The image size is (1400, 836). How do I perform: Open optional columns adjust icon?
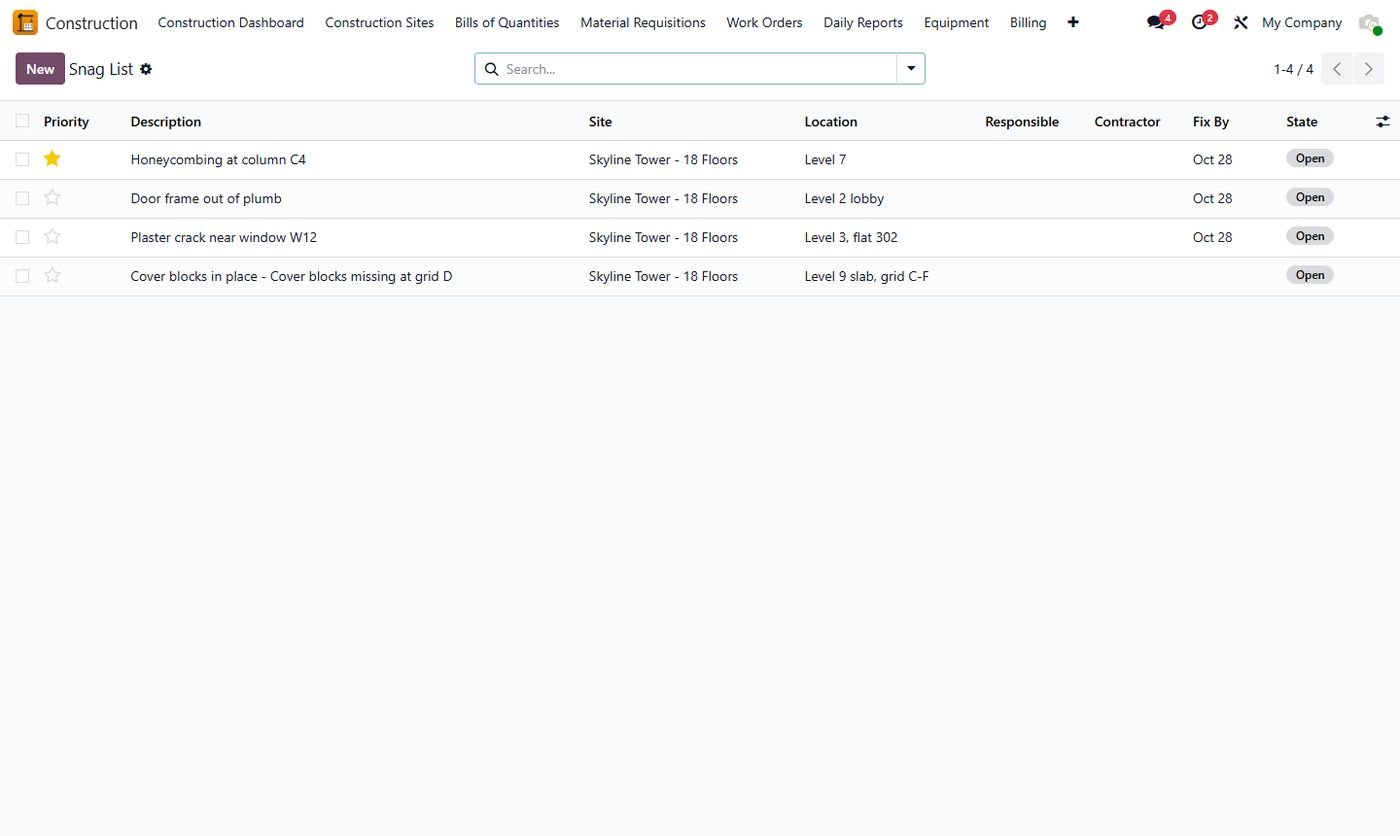click(1383, 121)
